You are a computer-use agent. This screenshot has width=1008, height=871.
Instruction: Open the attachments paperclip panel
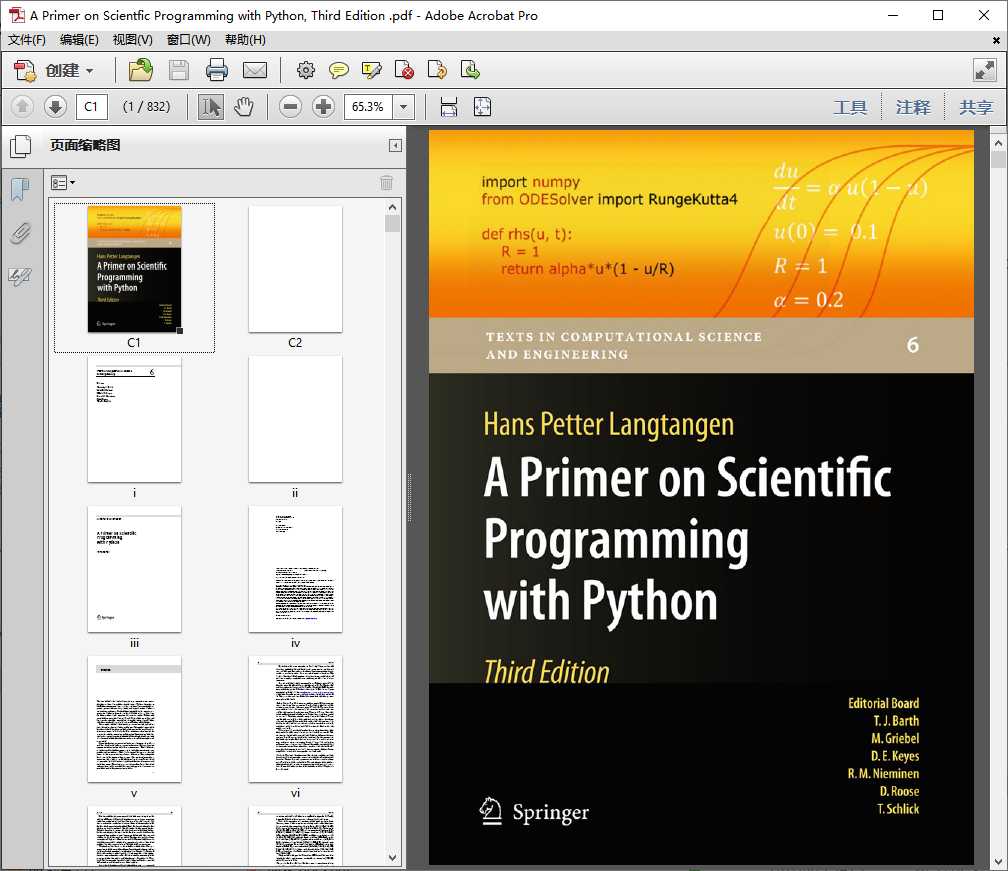point(21,233)
